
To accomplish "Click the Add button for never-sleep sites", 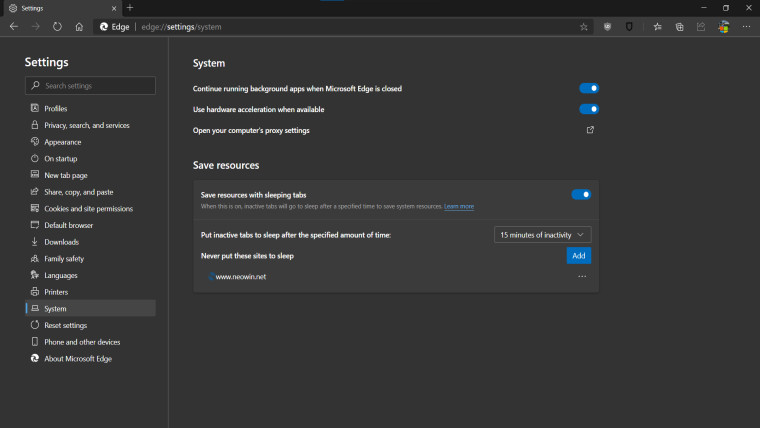I will click(579, 255).
